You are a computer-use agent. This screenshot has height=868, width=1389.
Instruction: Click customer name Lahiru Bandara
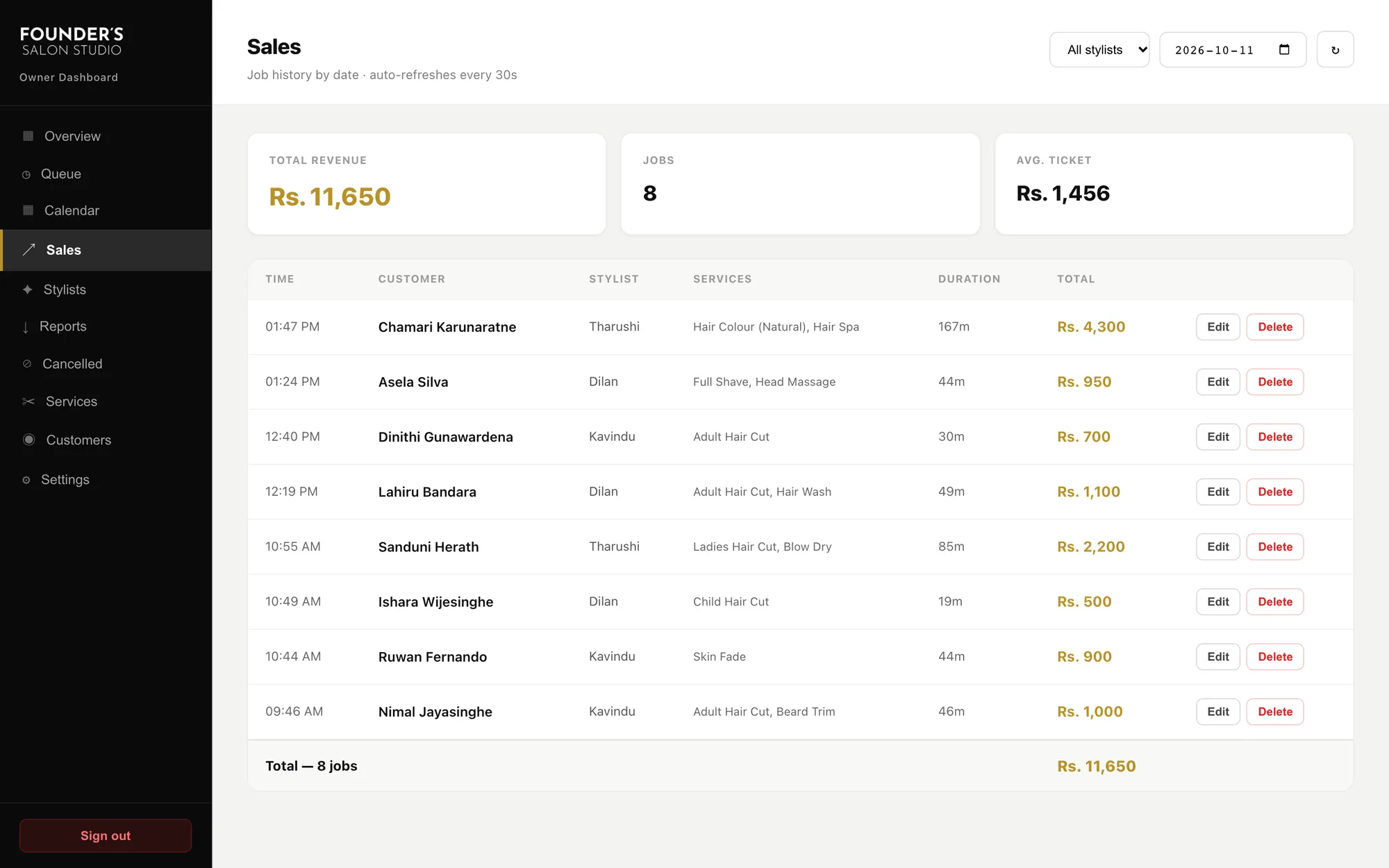click(x=427, y=492)
